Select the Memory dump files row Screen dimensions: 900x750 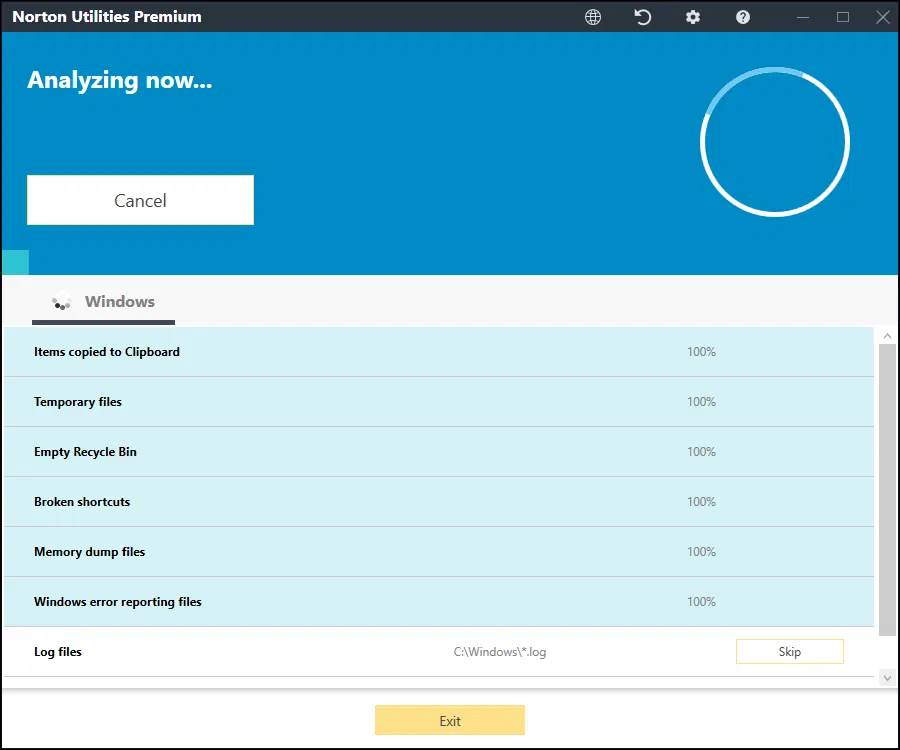439,551
